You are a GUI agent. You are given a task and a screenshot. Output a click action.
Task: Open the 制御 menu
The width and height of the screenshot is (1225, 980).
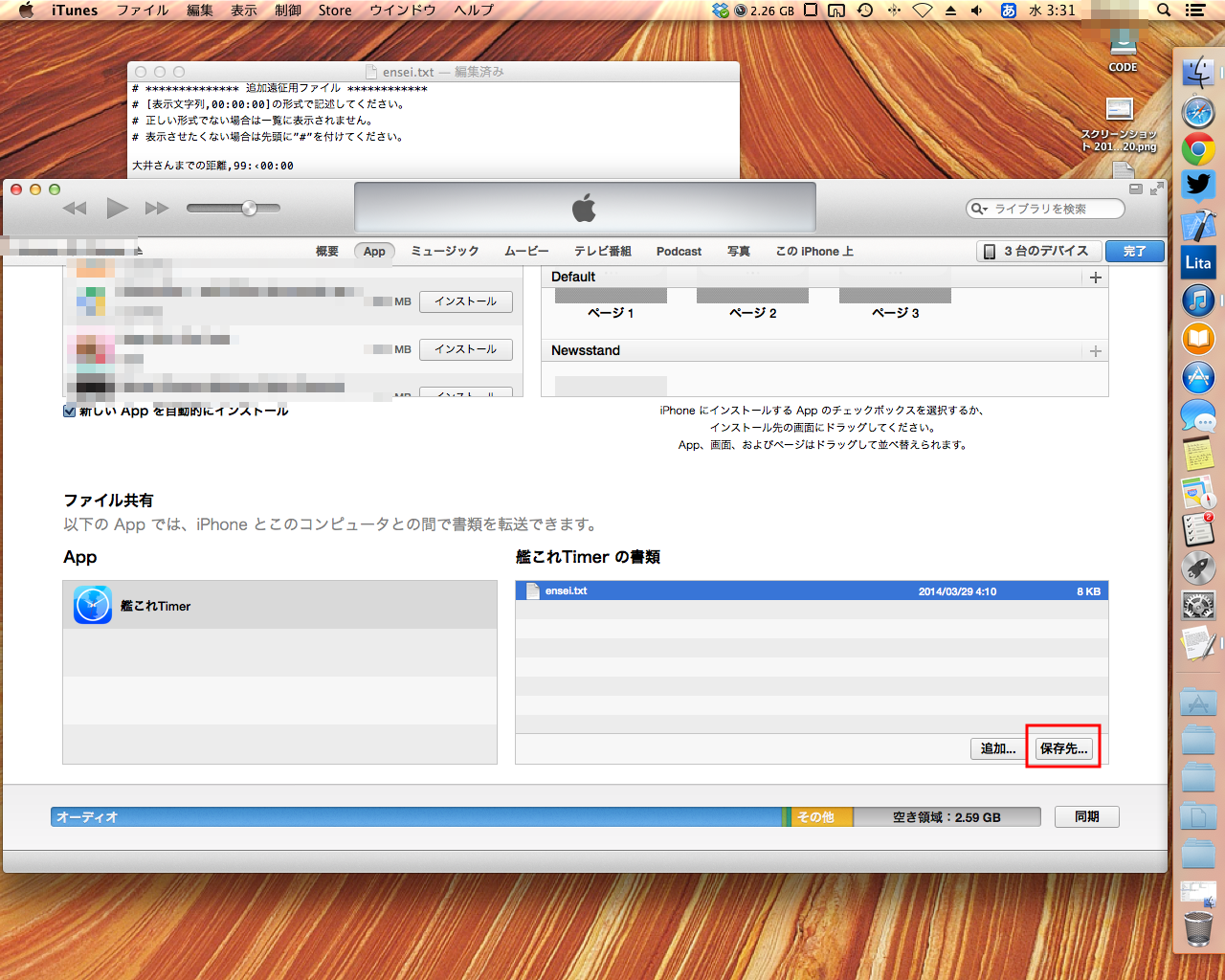point(288,11)
